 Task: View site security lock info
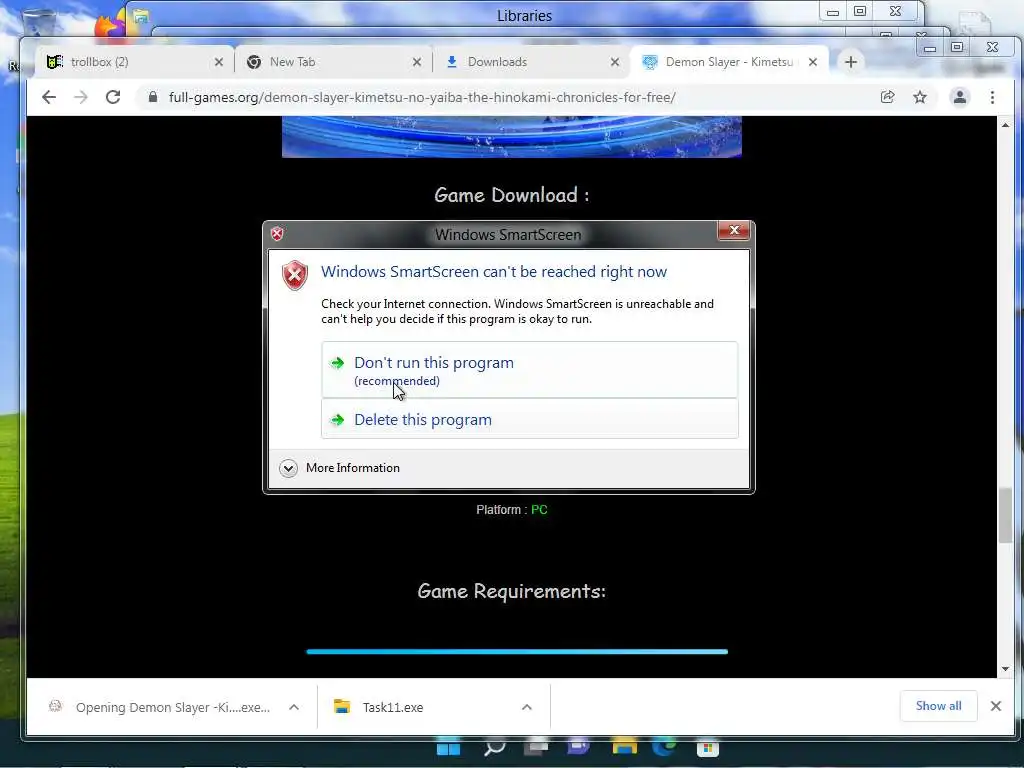(x=153, y=97)
